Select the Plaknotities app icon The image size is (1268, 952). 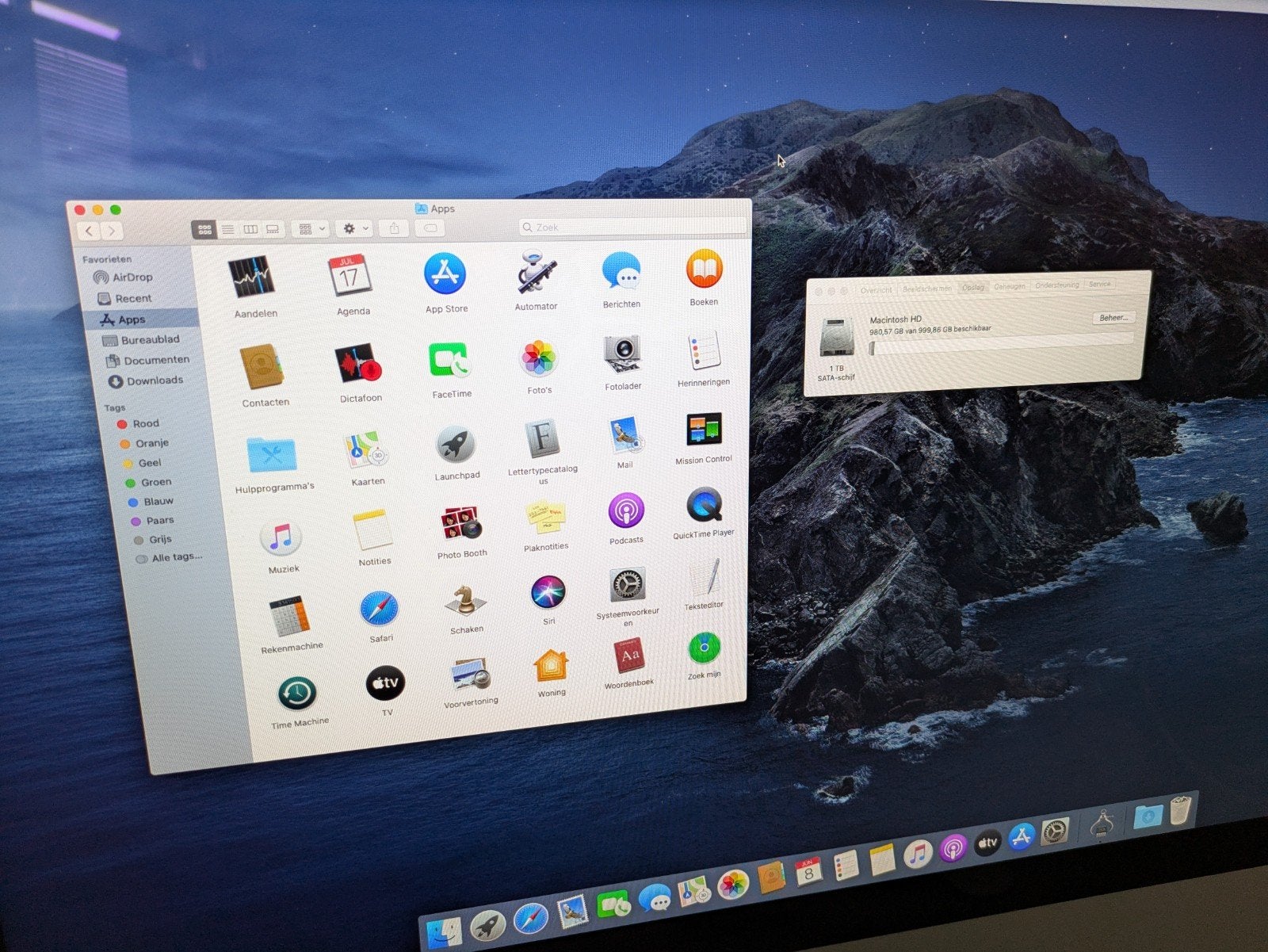click(x=545, y=518)
